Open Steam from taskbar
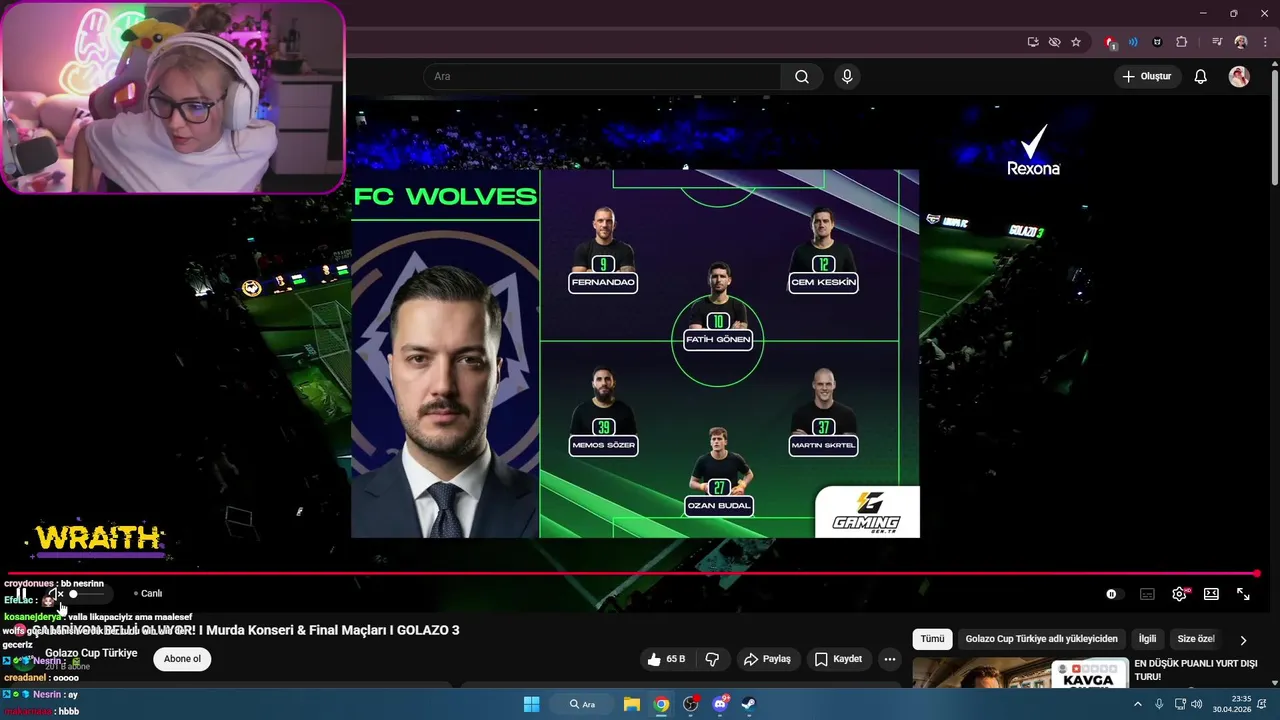The height and width of the screenshot is (720, 1280). 748,704
